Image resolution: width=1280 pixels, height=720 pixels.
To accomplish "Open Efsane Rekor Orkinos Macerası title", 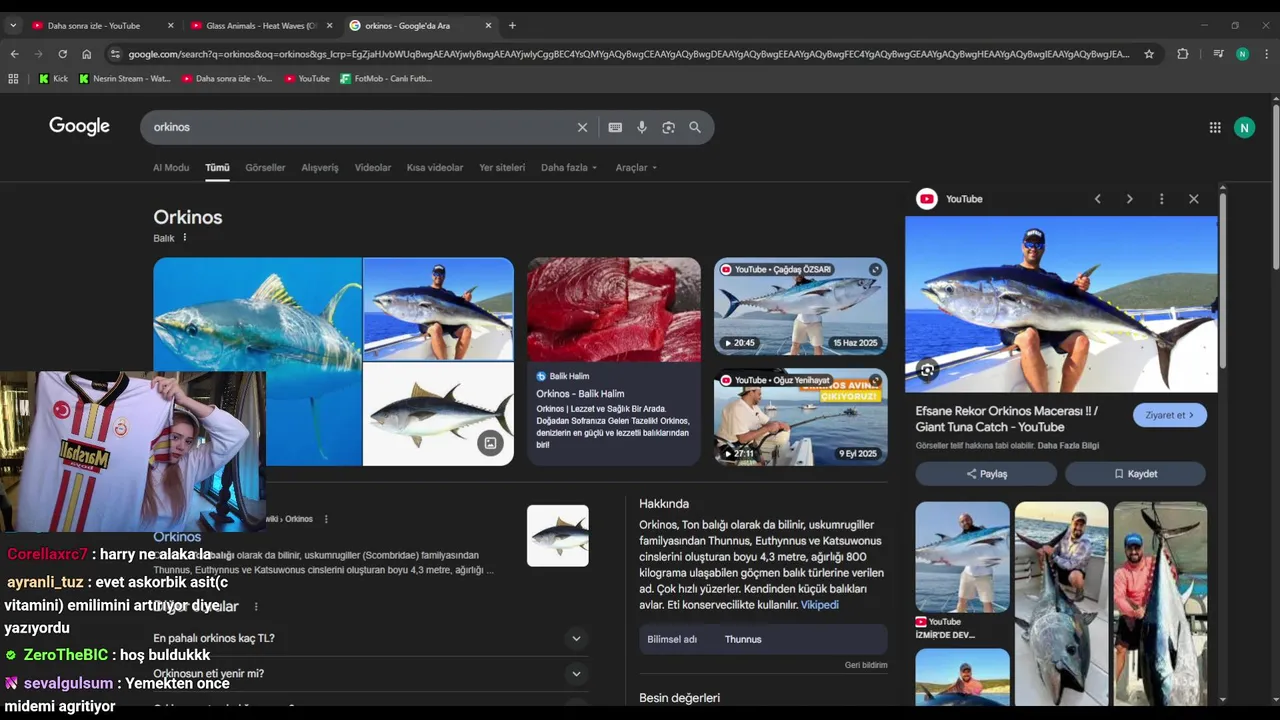I will pyautogui.click(x=1006, y=419).
